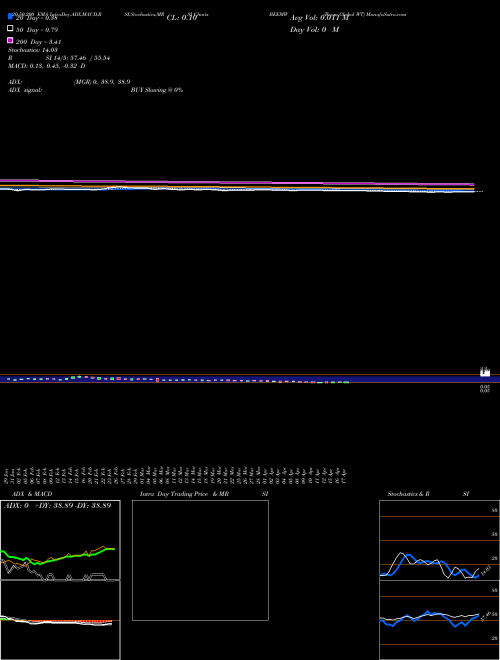Viewport: 500px width, 660px height.
Task: Click the 'Stochastics & R' panel title
Action: click(409, 494)
